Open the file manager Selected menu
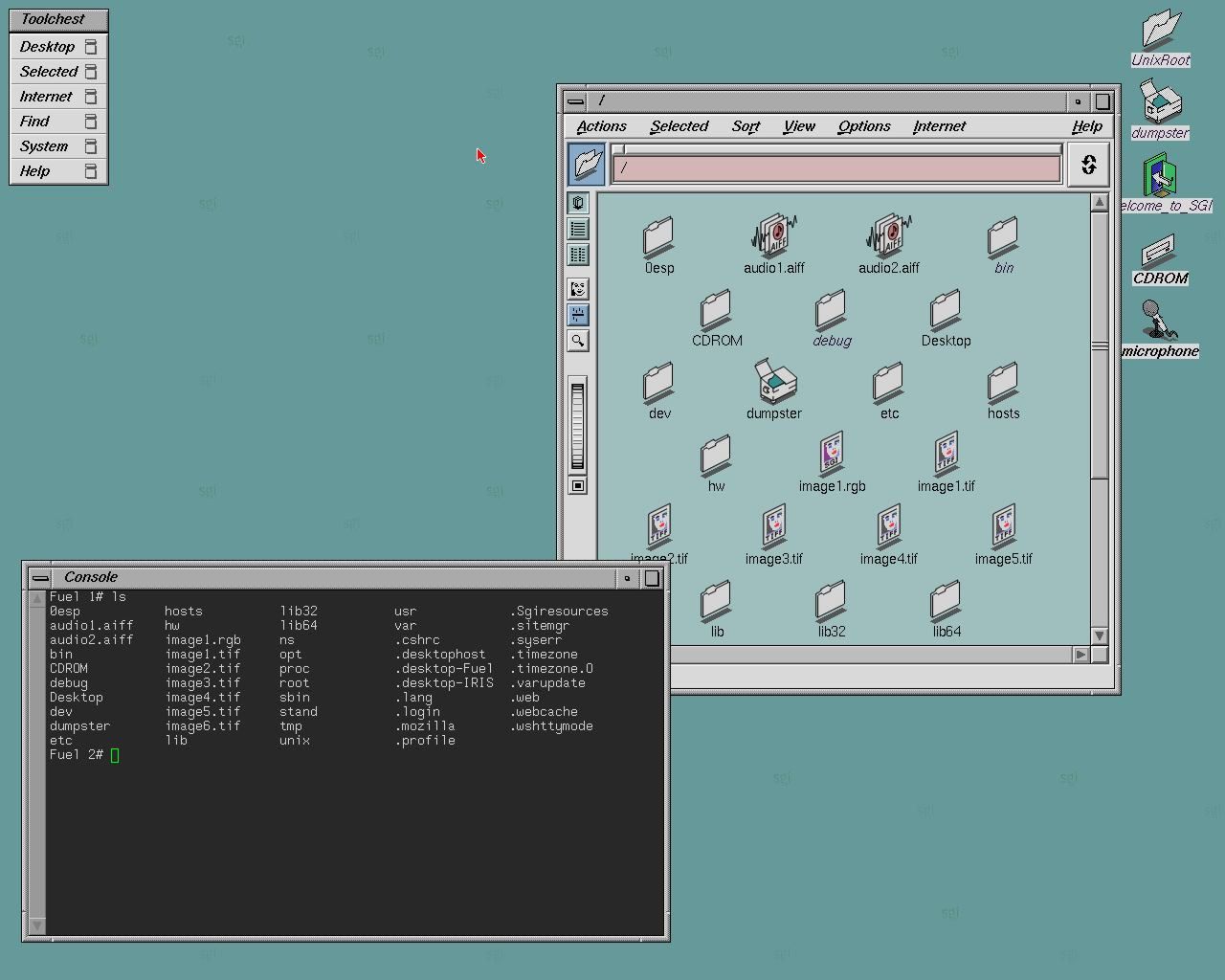 [x=679, y=126]
